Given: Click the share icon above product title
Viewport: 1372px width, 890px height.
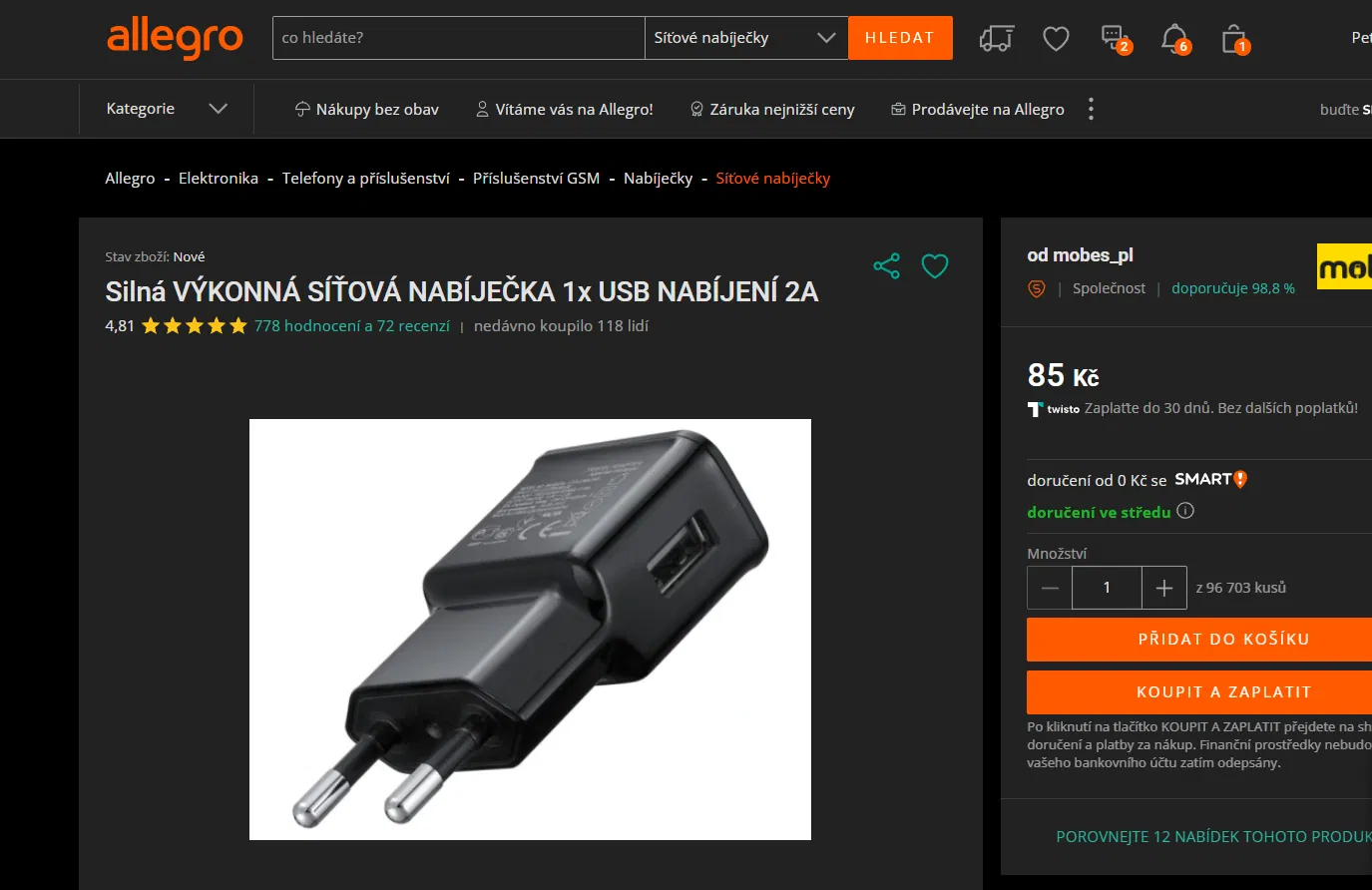Looking at the screenshot, I should (x=886, y=265).
